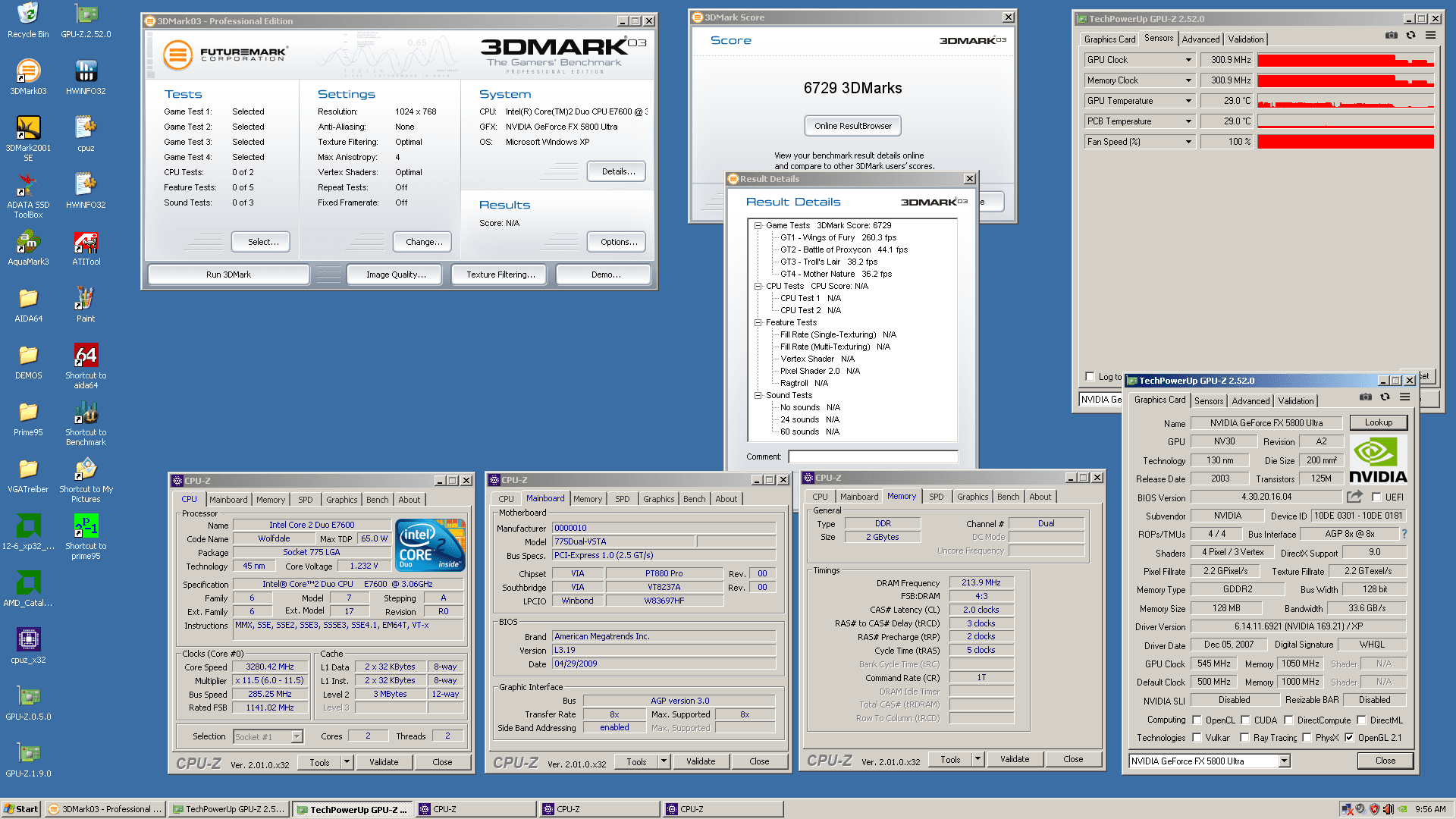Click the BIOS export share icon in GPU-Z

click(x=1354, y=497)
